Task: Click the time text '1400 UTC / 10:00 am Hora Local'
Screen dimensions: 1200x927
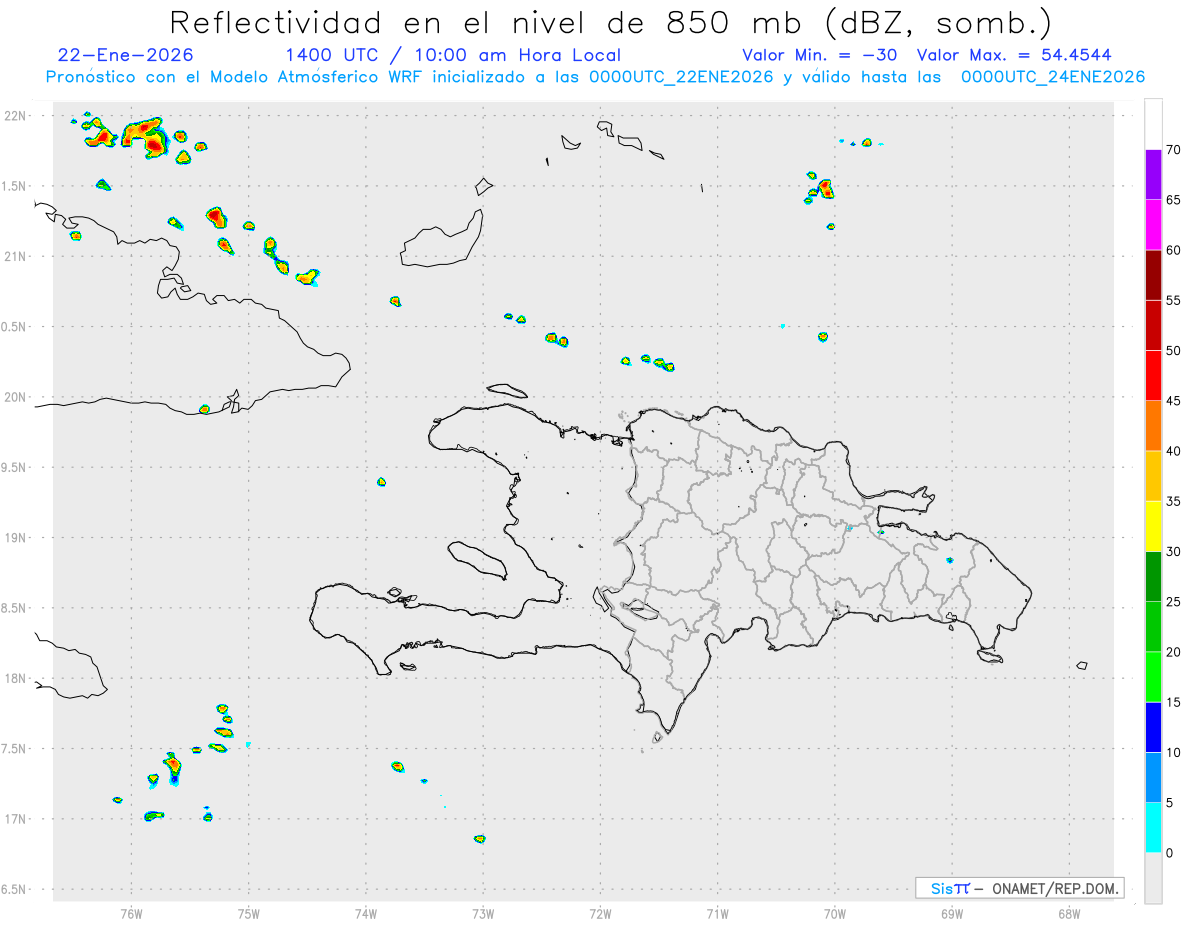Action: click(453, 55)
